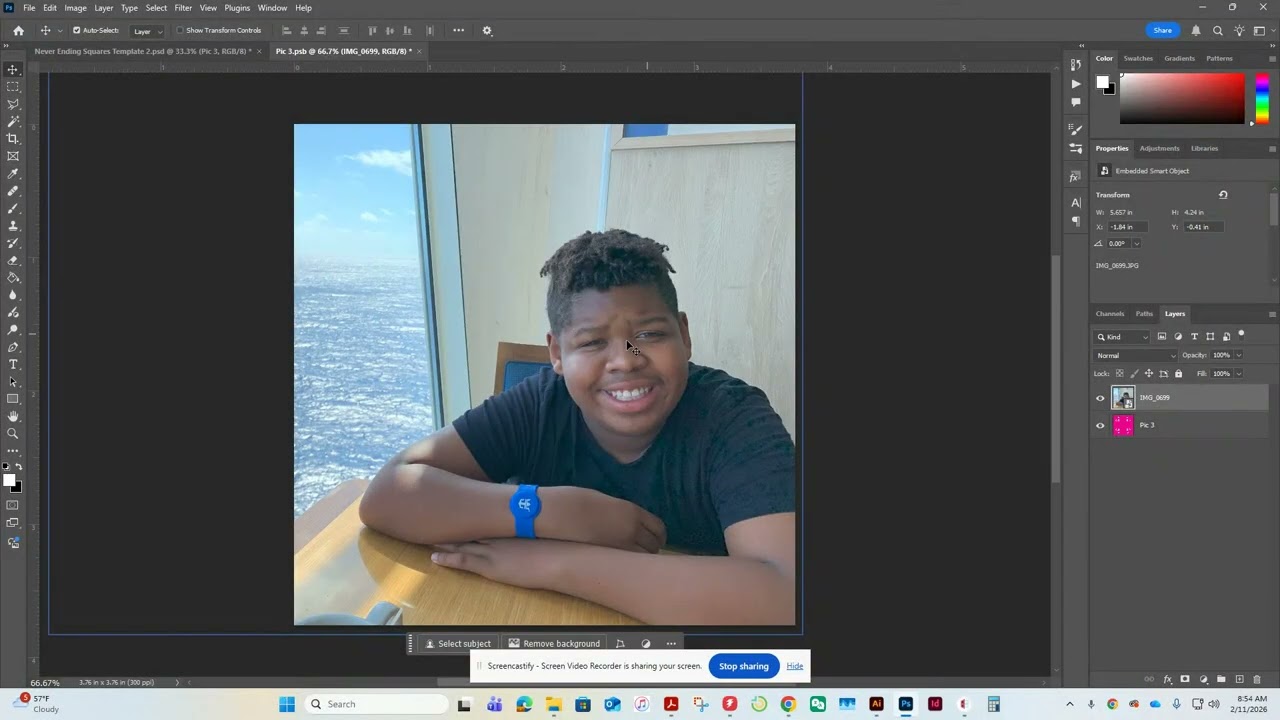
Task: Toggle type layer filter icon
Action: point(1194,337)
